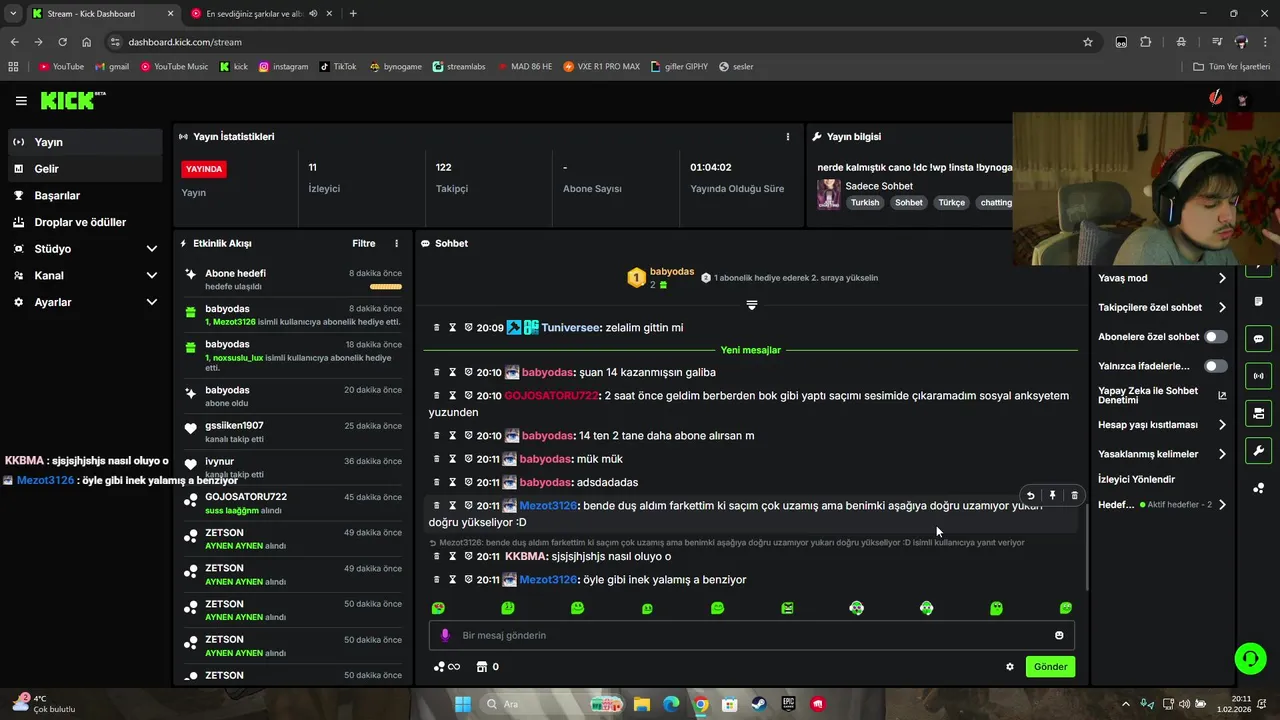1280x720 pixels.
Task: Open Windows Start button in taskbar
Action: (x=463, y=704)
